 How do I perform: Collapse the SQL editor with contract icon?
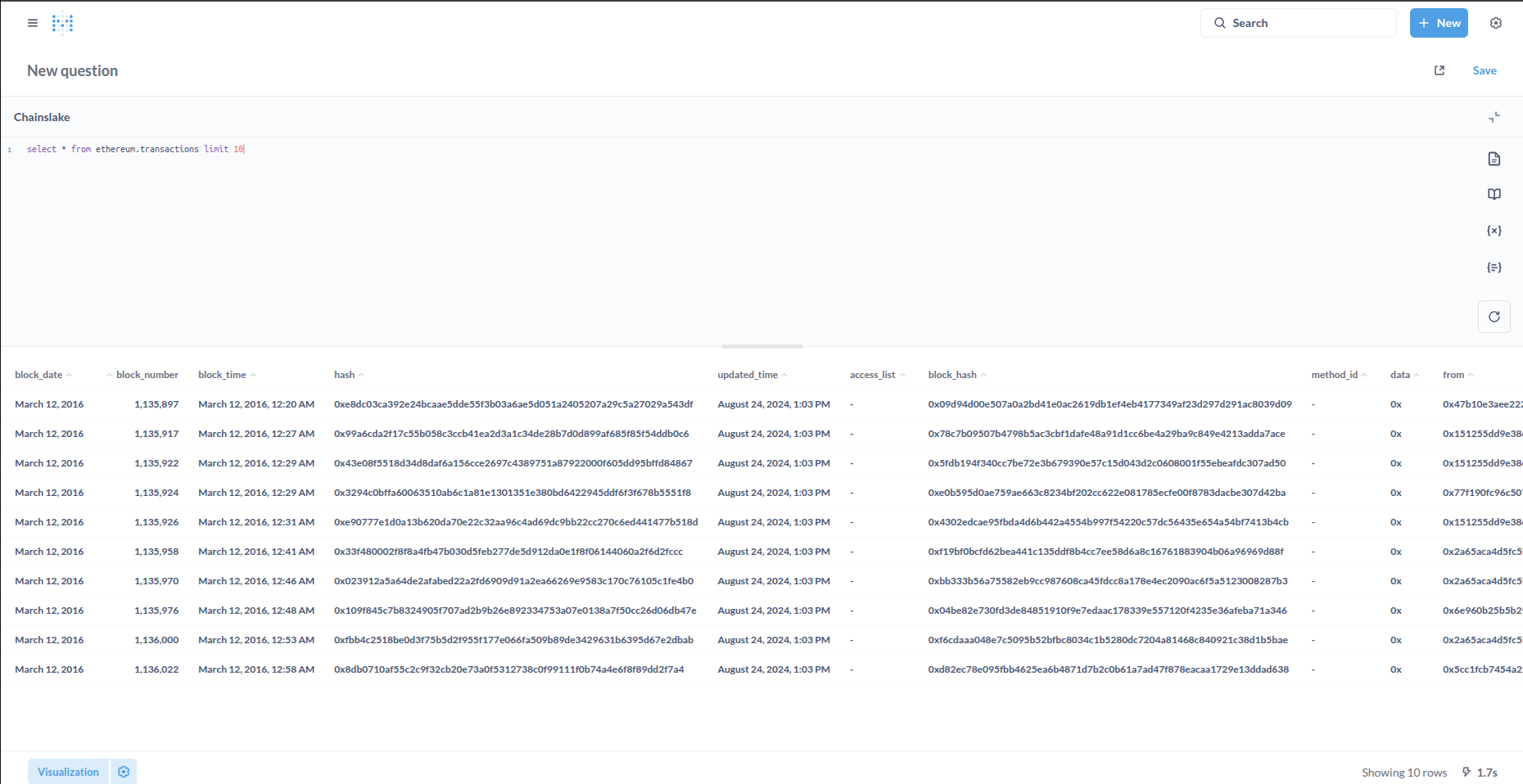(x=1494, y=117)
